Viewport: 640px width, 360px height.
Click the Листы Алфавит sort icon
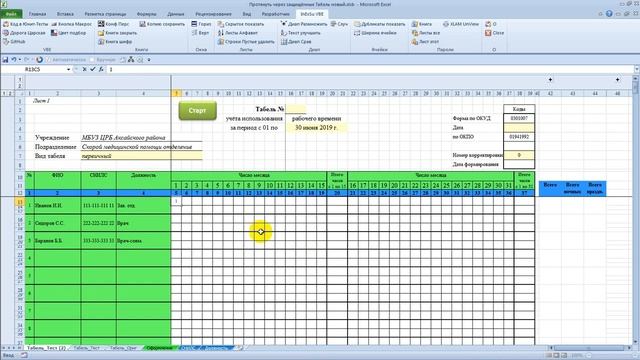[221, 33]
